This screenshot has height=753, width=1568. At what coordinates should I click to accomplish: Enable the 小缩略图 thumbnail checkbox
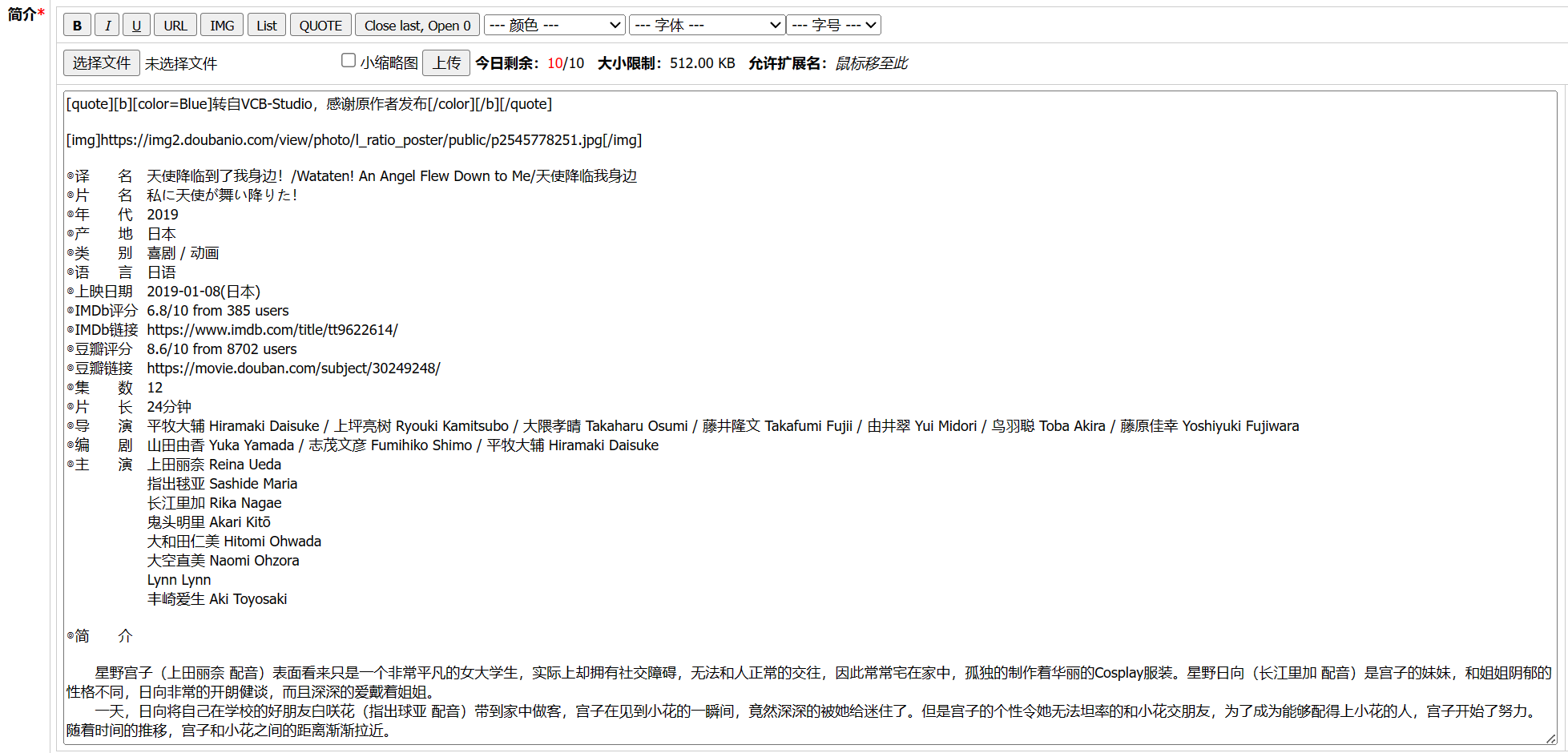[349, 60]
